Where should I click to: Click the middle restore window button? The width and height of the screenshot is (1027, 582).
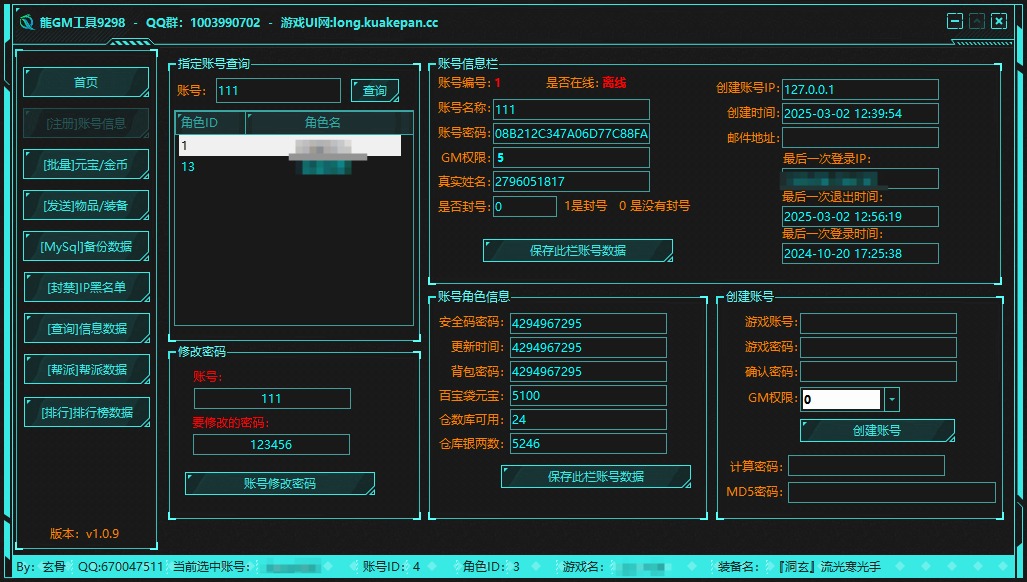[977, 21]
